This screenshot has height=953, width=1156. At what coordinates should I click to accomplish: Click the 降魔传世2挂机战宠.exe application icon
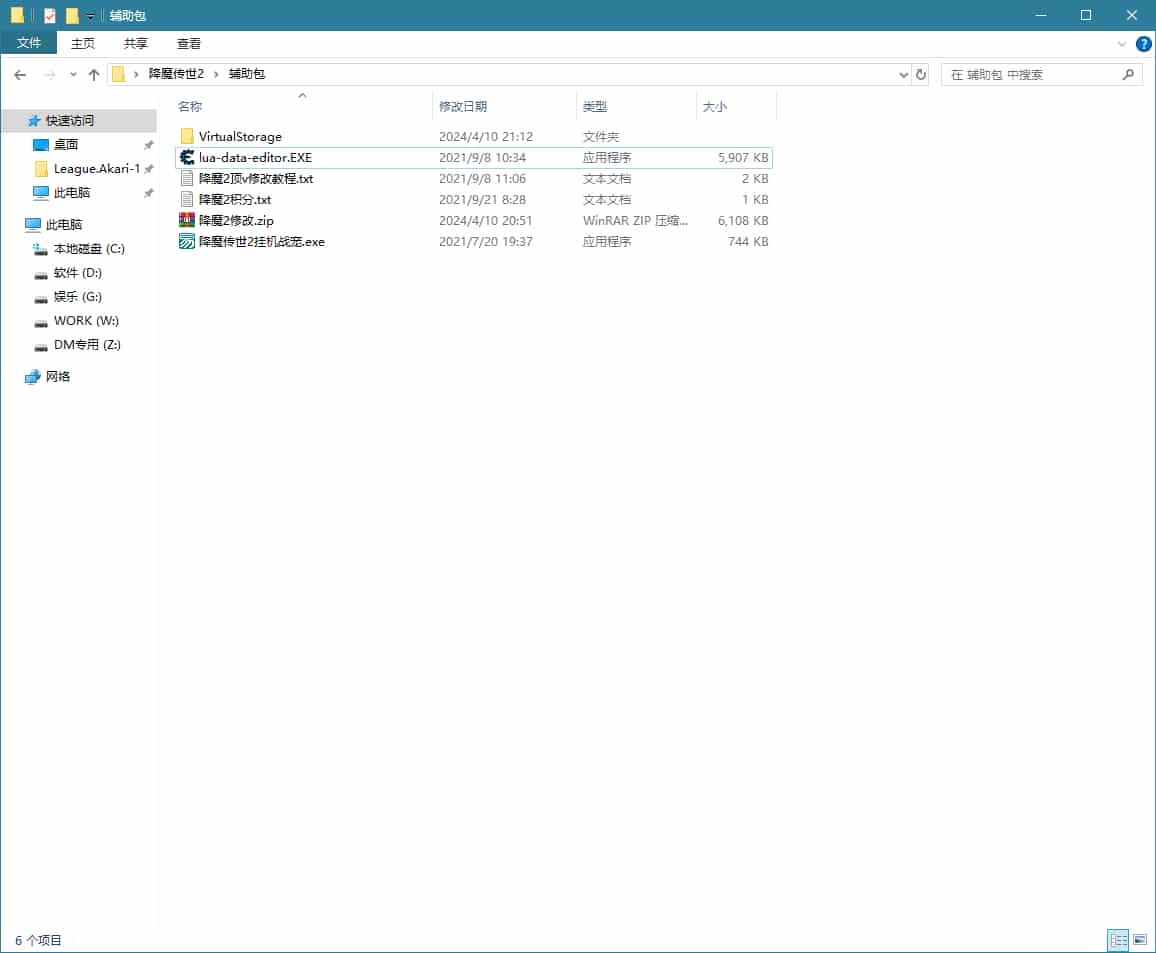point(187,242)
